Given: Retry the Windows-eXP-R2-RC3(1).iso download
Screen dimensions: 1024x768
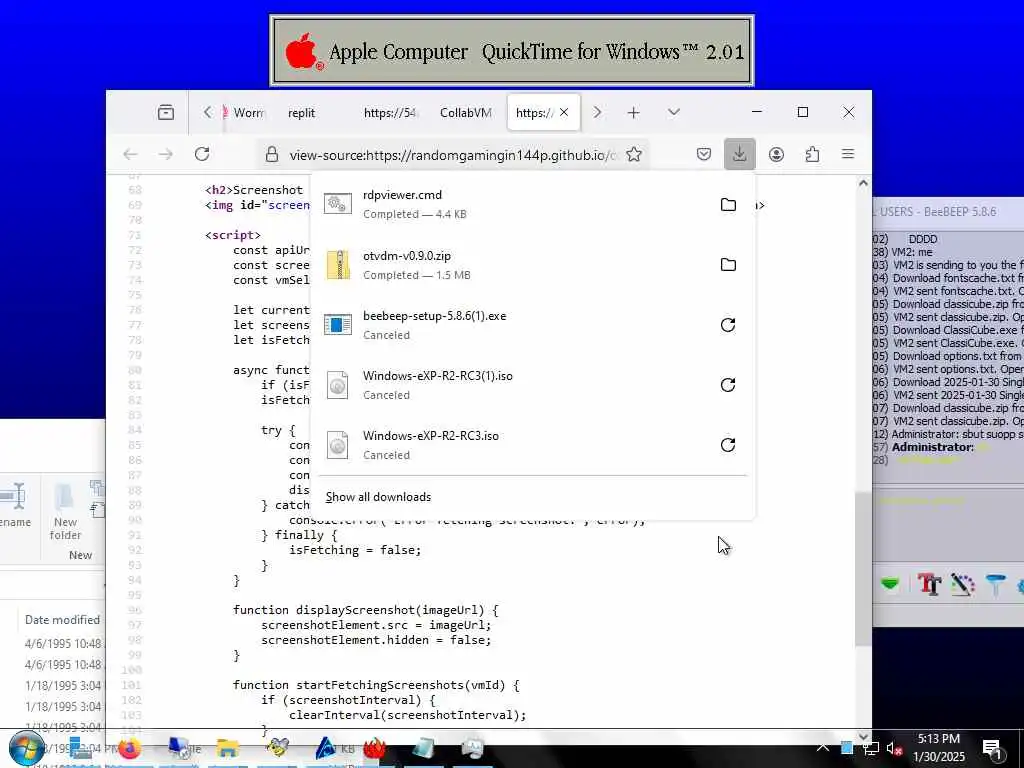Looking at the screenshot, I should point(728,385).
